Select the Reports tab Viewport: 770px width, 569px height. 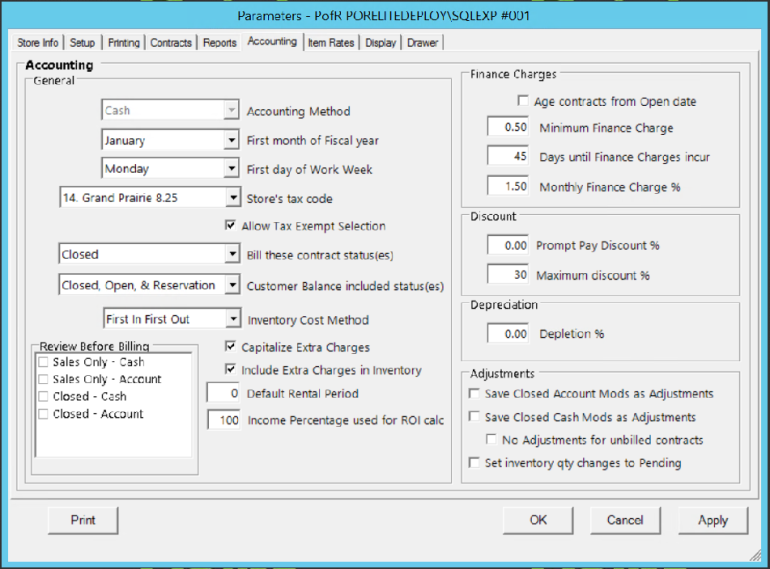(x=220, y=43)
